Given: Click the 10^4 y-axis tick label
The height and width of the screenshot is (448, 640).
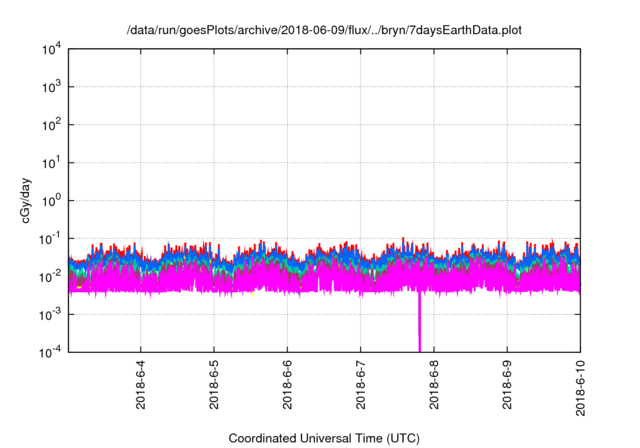Looking at the screenshot, I should pos(51,49).
